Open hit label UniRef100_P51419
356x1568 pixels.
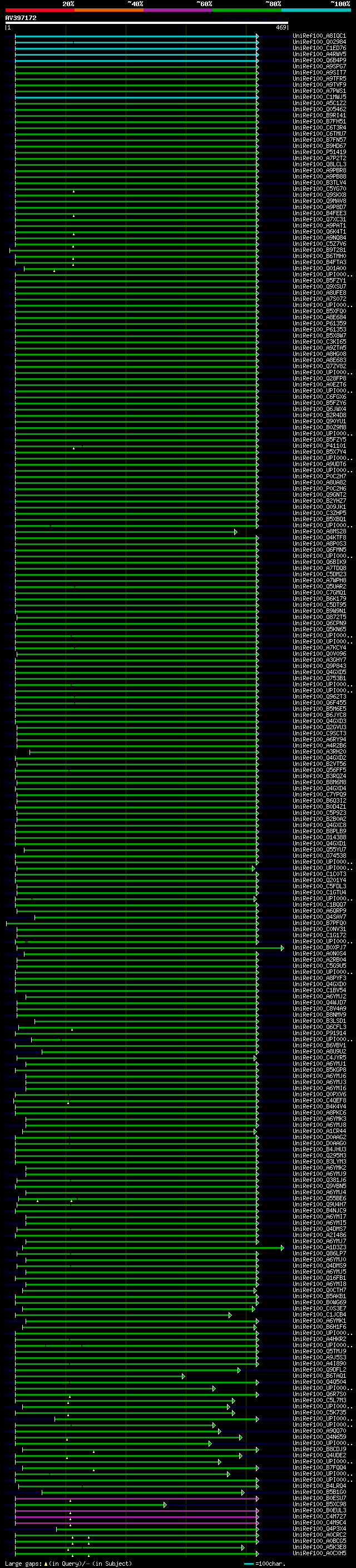point(319,152)
